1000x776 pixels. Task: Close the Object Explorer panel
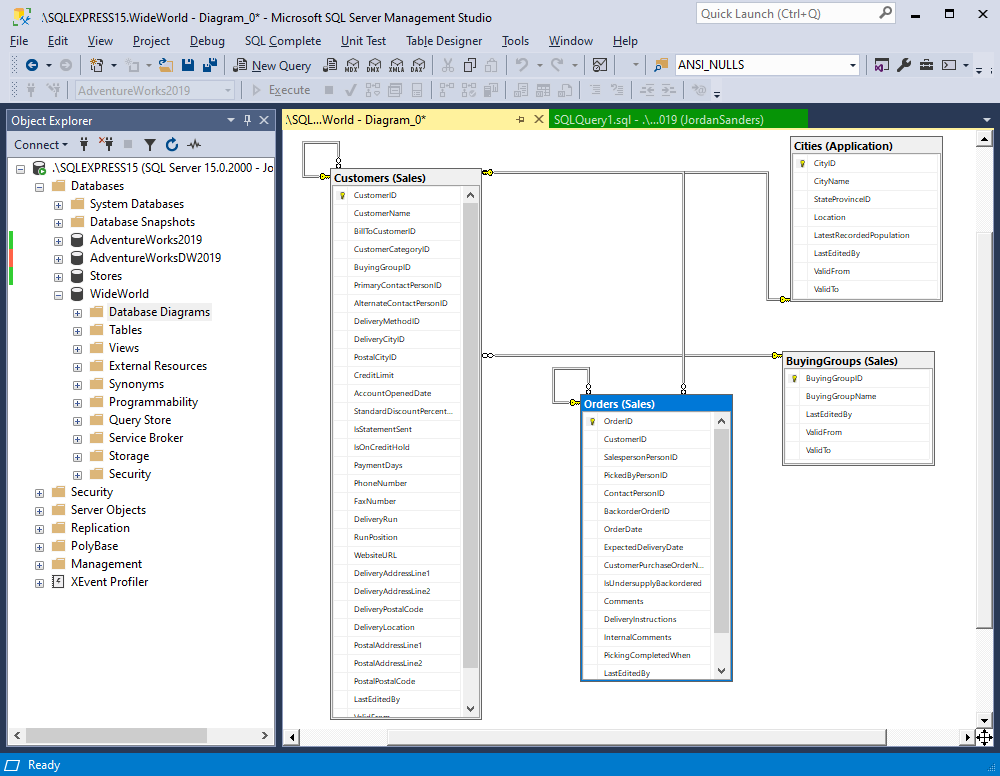(x=264, y=120)
